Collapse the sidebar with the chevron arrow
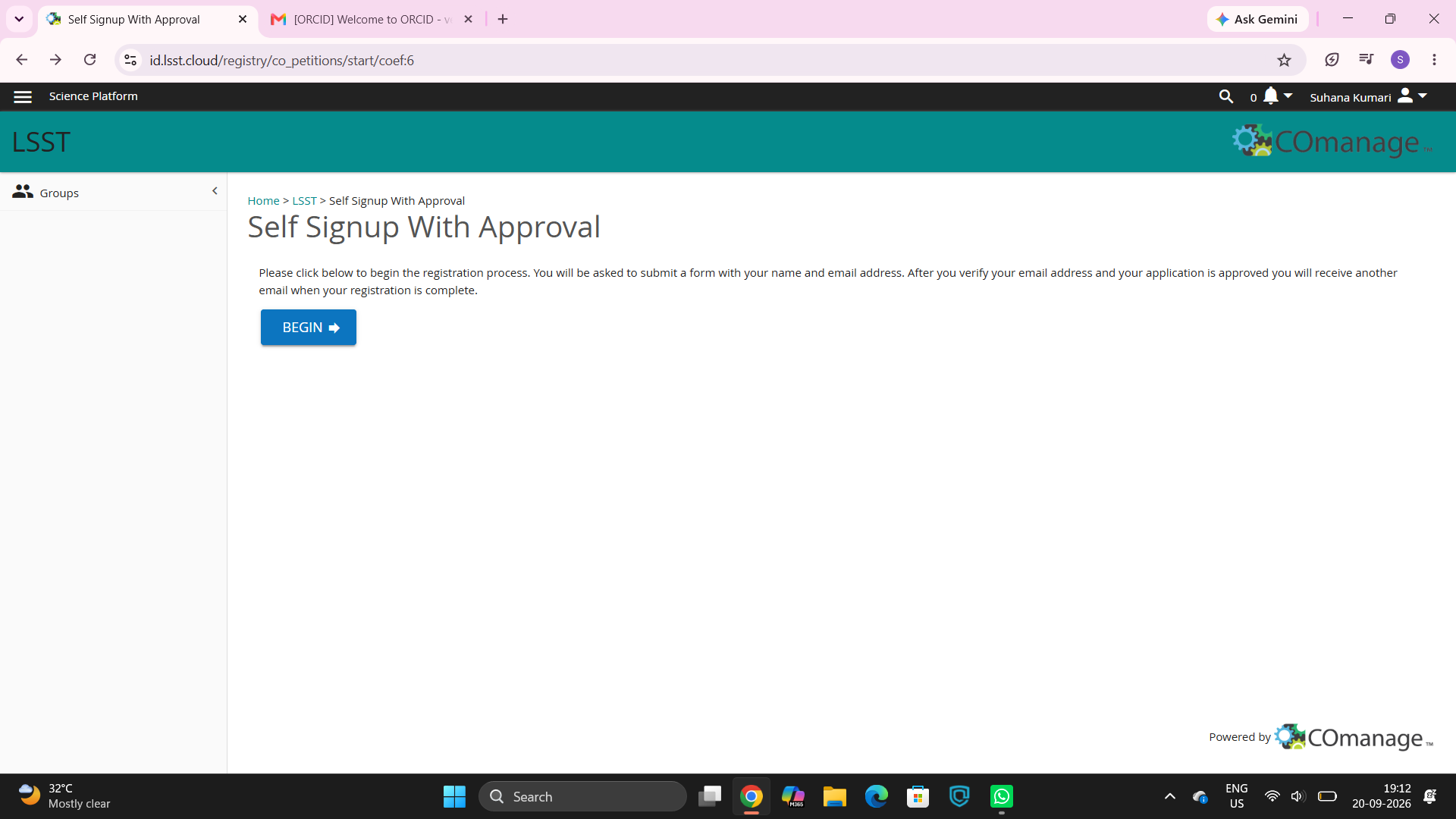The image size is (1456, 819). pos(215,191)
